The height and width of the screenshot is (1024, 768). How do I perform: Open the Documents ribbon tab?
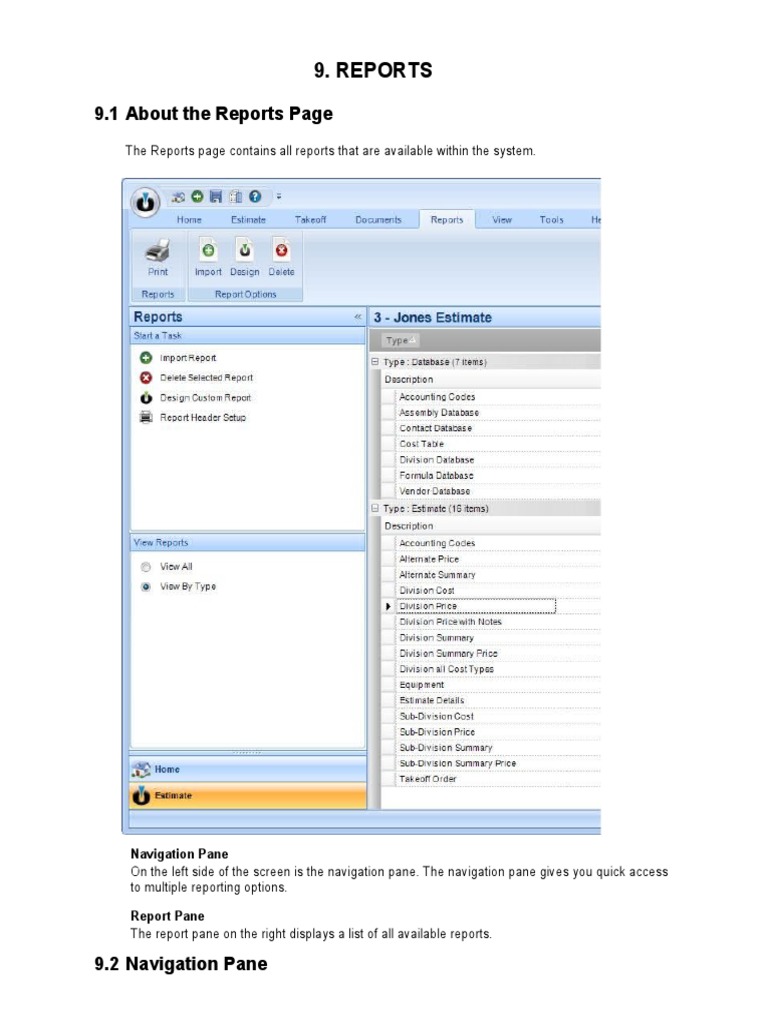pyautogui.click(x=378, y=219)
